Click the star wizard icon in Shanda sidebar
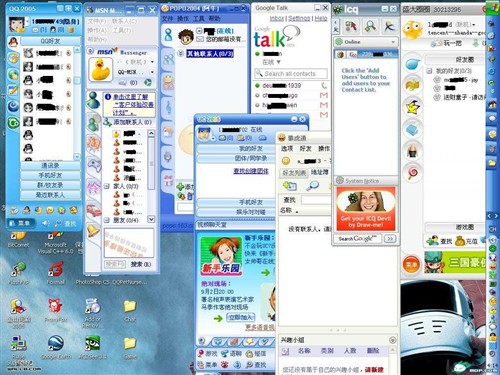This screenshot has height=375, width=500. tap(413, 107)
